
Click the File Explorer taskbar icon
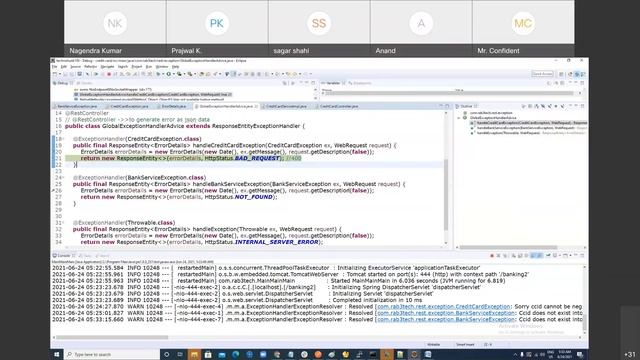pyautogui.click(x=194, y=354)
